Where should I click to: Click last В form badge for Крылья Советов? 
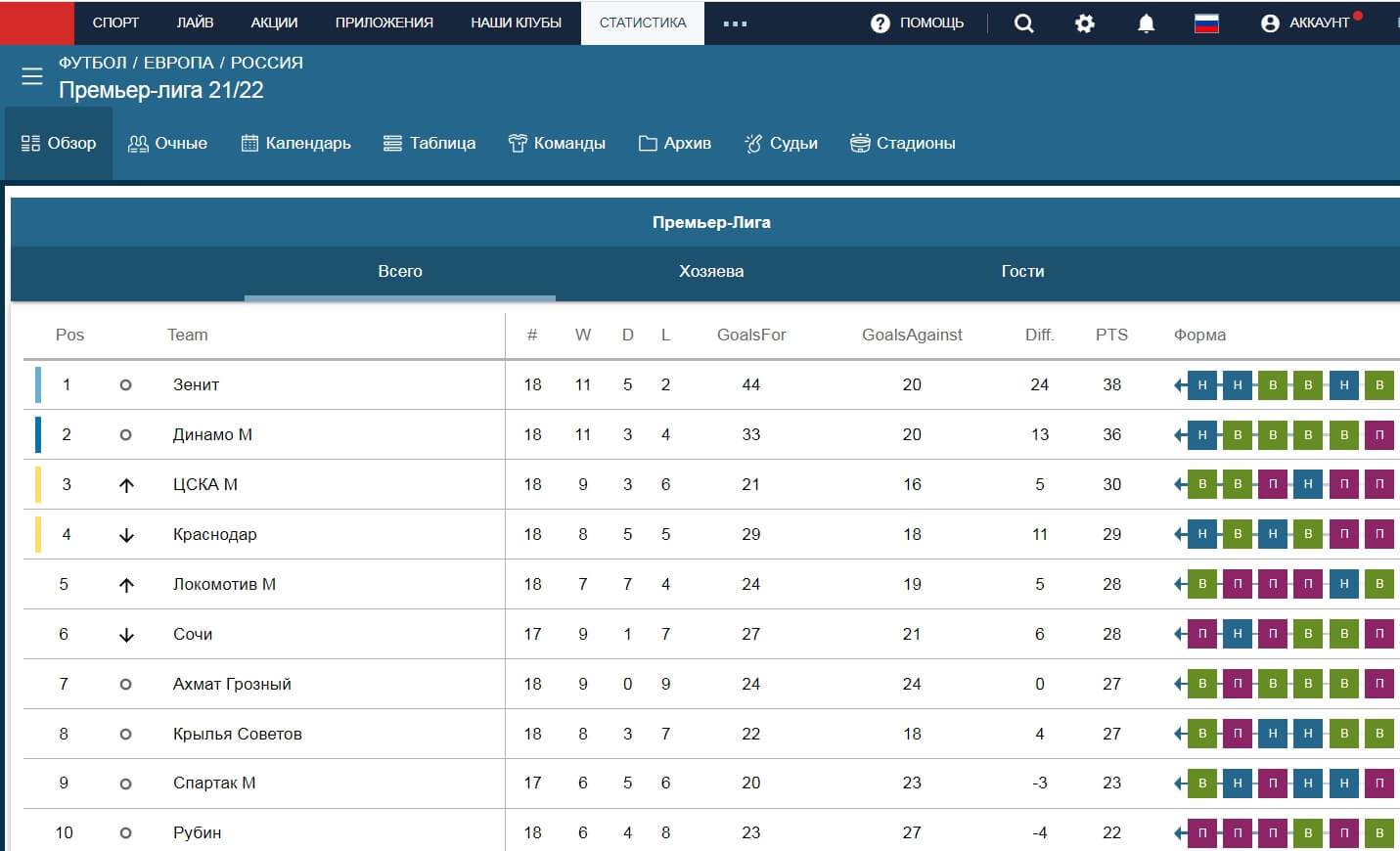tap(1379, 735)
